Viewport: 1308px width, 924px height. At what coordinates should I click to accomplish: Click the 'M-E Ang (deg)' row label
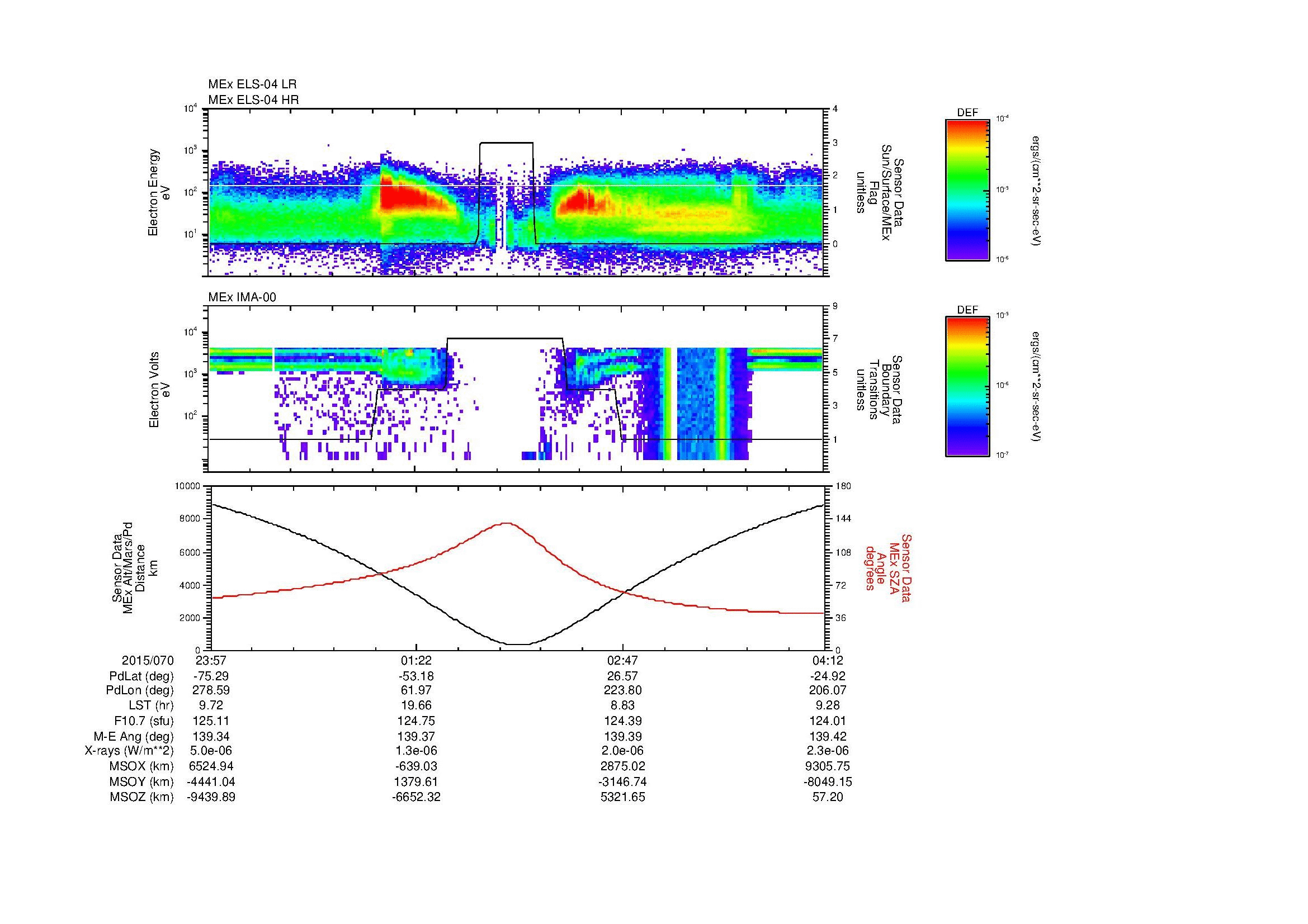pos(134,736)
